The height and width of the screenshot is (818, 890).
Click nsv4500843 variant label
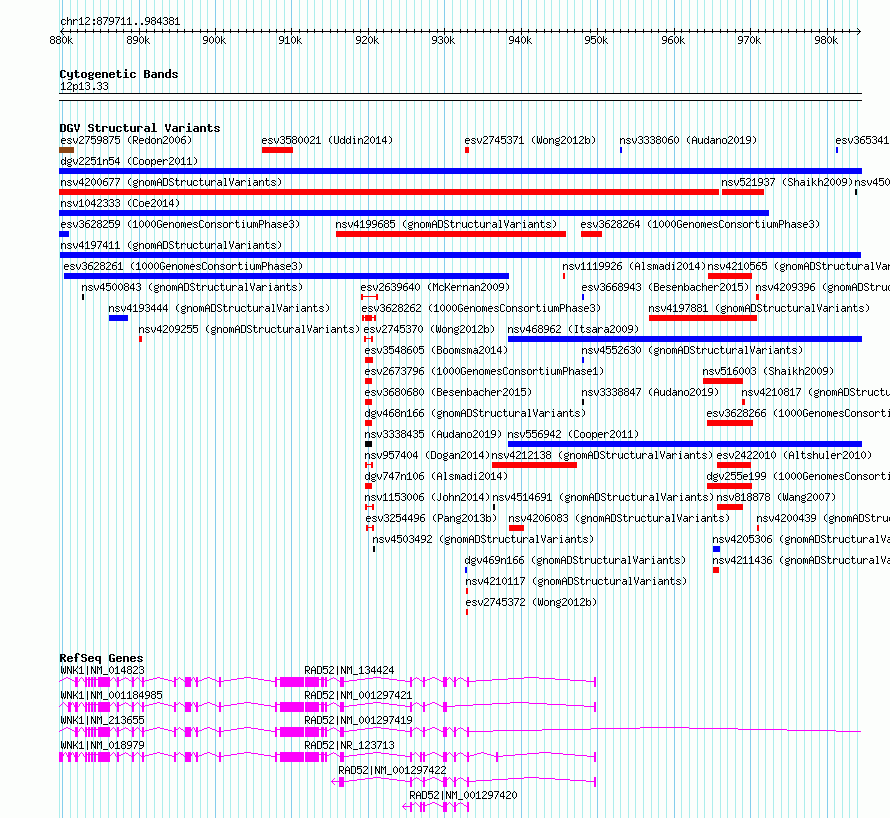click(x=192, y=287)
